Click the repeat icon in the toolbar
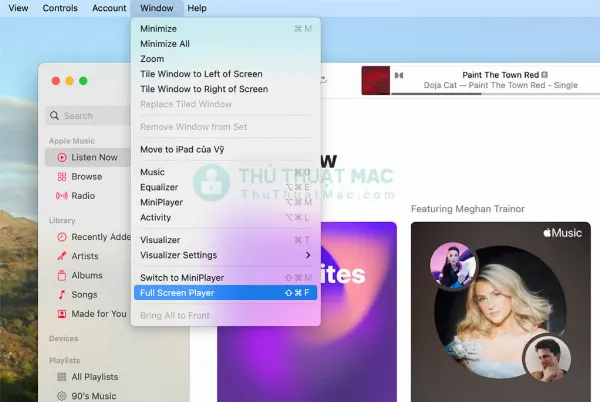 [x=323, y=80]
